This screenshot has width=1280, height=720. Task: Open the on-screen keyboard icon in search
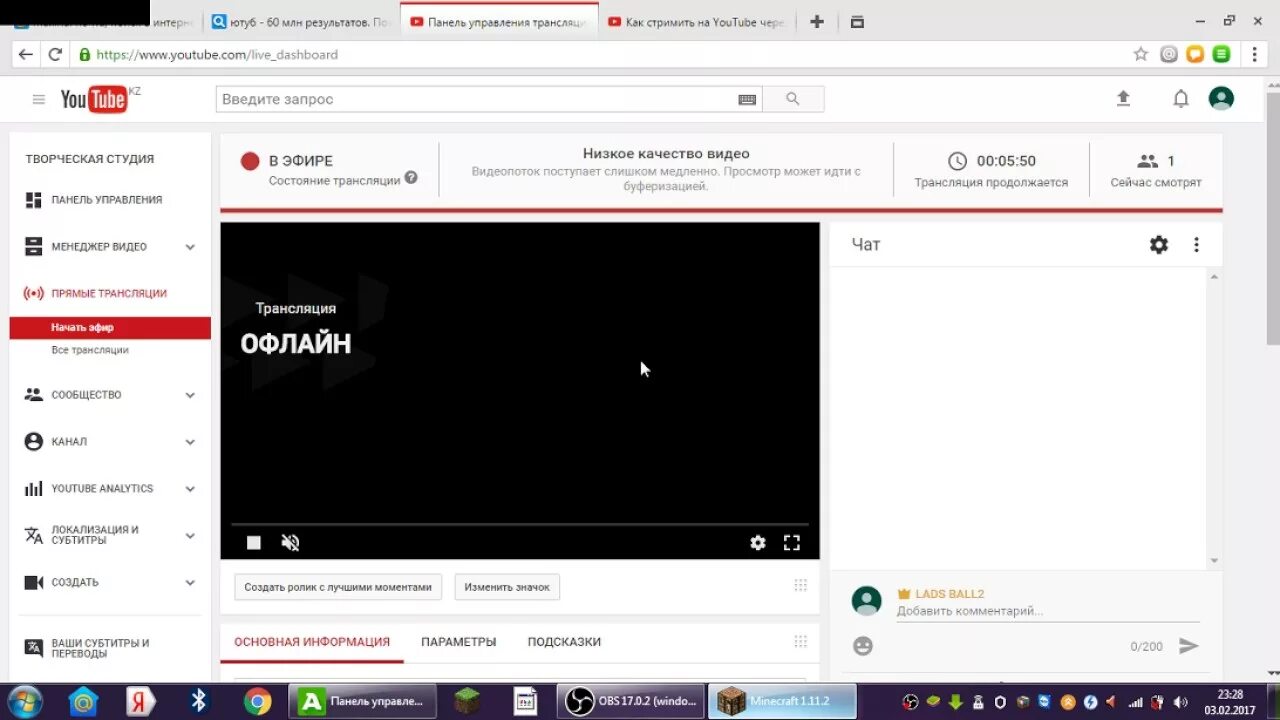(x=747, y=99)
